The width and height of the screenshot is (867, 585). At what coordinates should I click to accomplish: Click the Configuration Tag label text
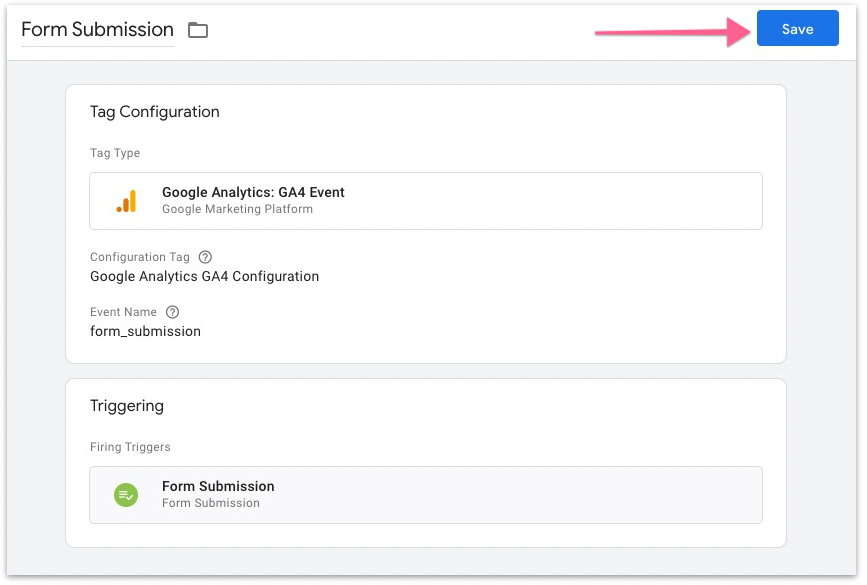pos(139,257)
